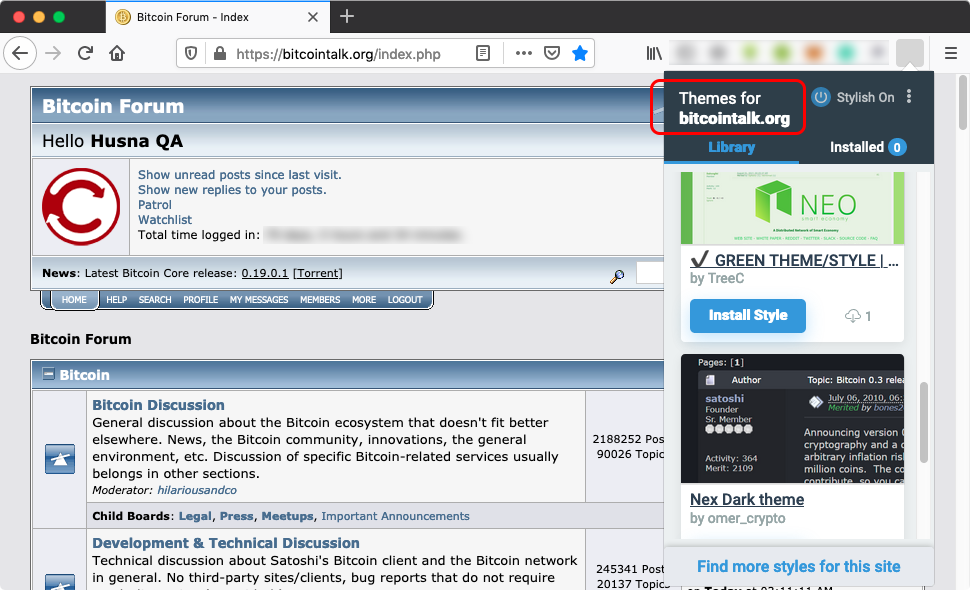
Task: Open the Nex Dark theme link
Action: pyautogui.click(x=747, y=499)
